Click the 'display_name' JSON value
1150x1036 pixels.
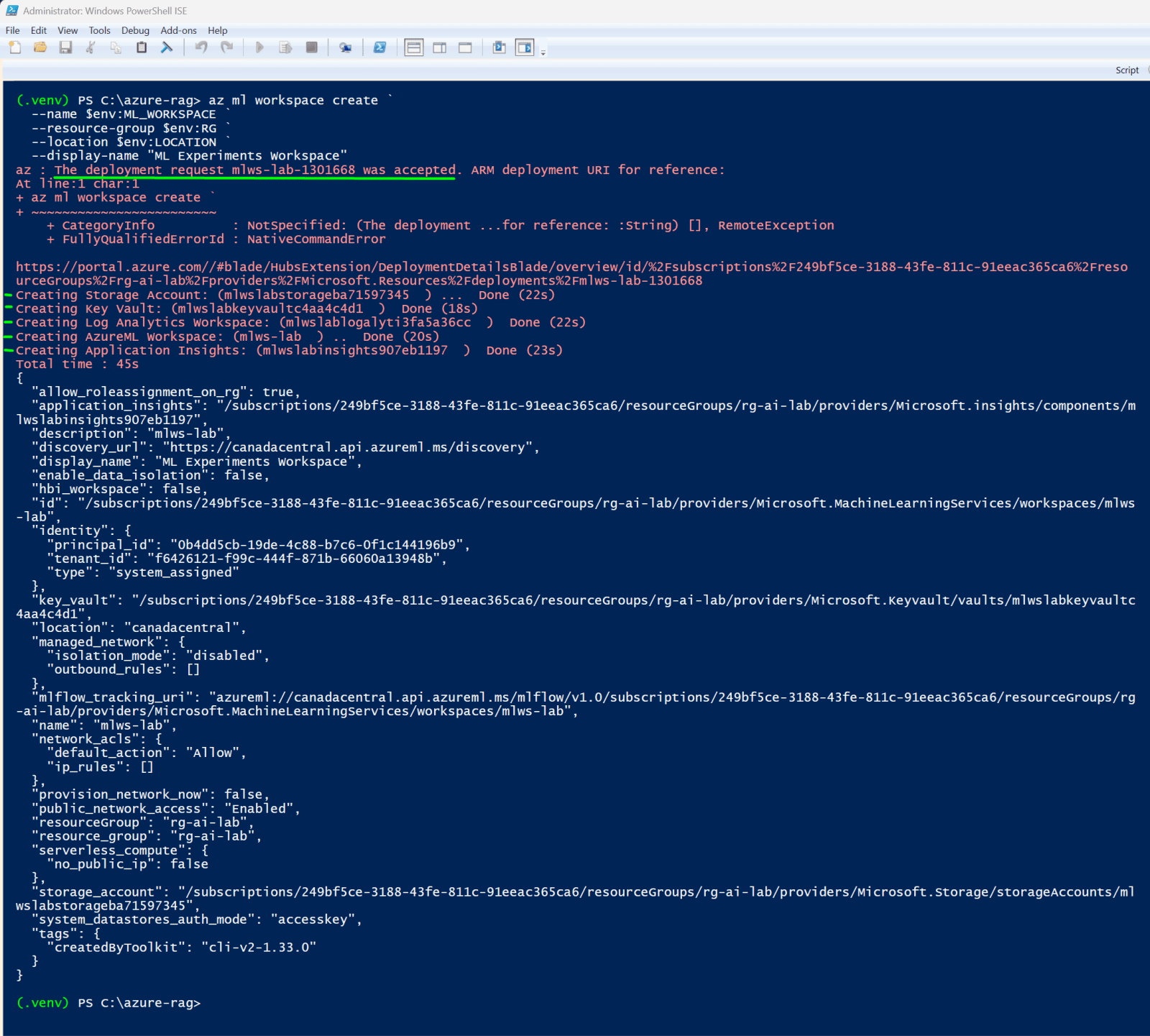point(259,462)
